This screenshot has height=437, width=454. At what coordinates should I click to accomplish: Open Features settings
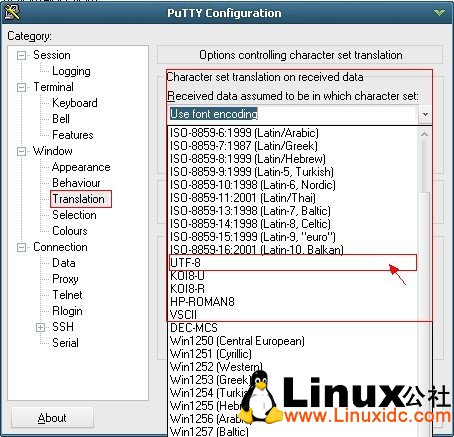tap(73, 135)
